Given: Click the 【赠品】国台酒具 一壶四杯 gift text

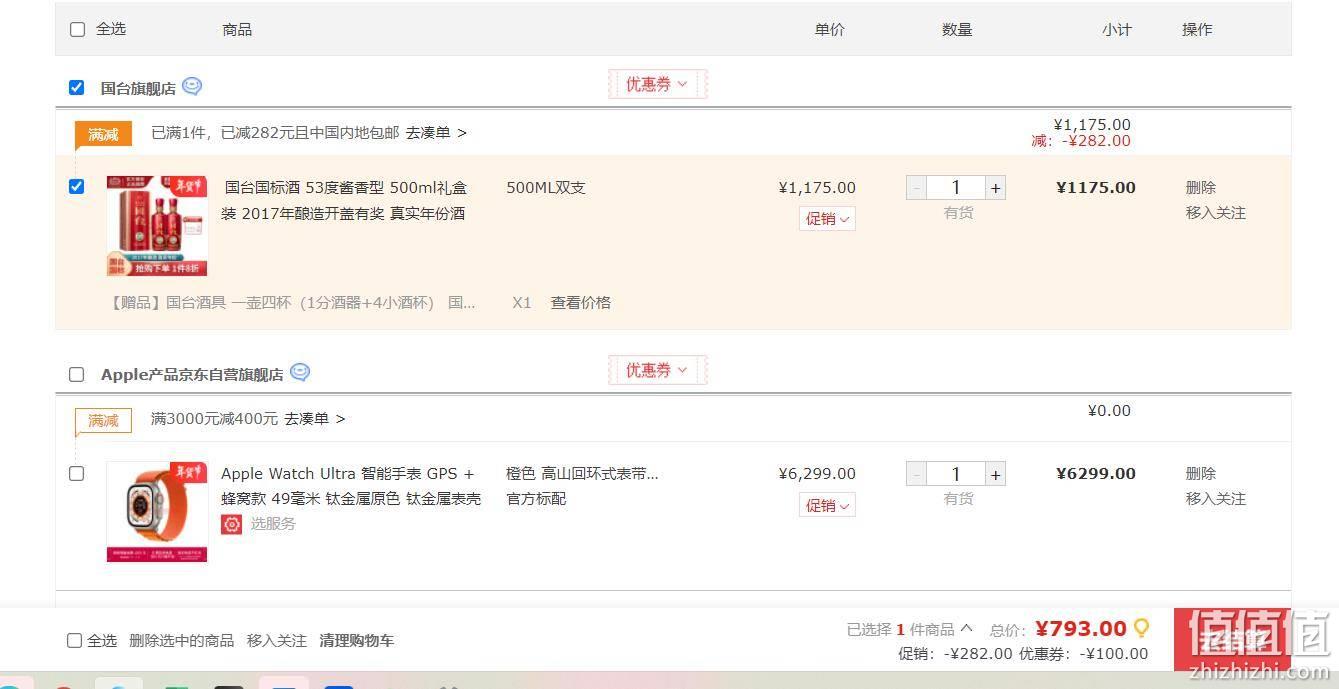Looking at the screenshot, I should click(293, 302).
